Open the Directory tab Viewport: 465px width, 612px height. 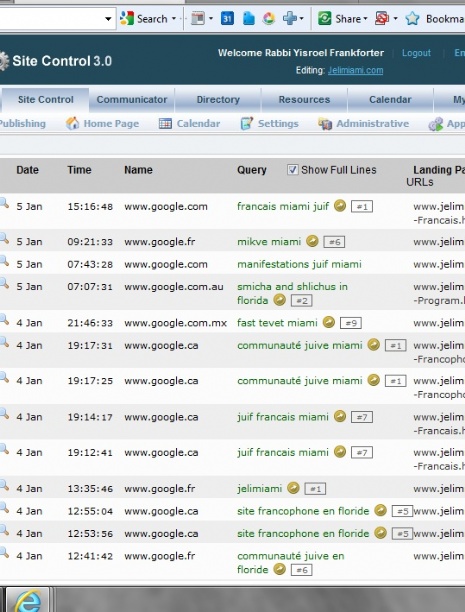tap(218, 100)
